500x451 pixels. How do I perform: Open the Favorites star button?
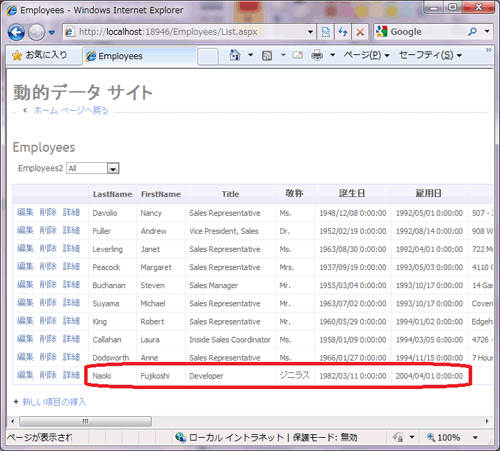40,55
